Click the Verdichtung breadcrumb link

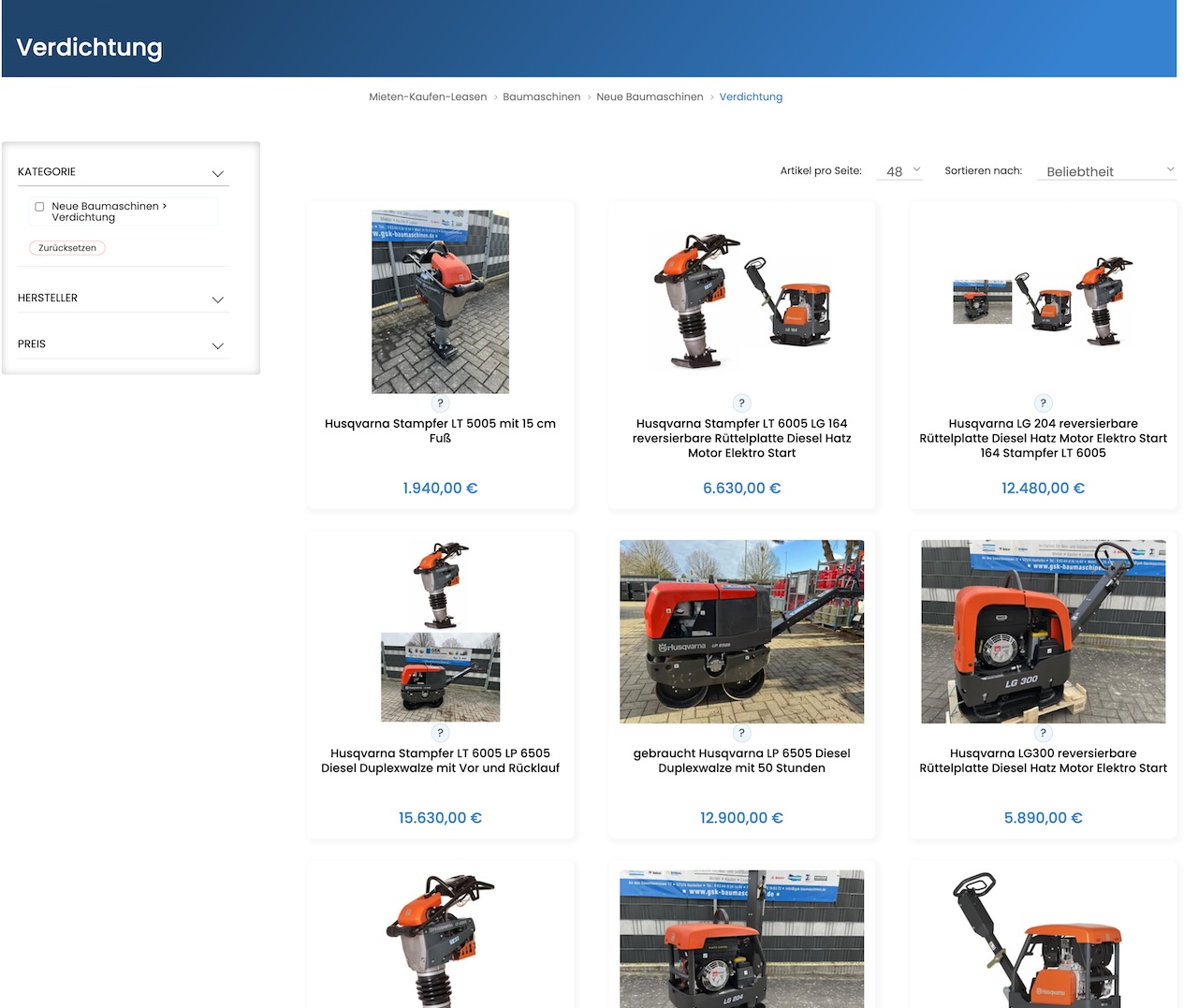pyautogui.click(x=751, y=96)
